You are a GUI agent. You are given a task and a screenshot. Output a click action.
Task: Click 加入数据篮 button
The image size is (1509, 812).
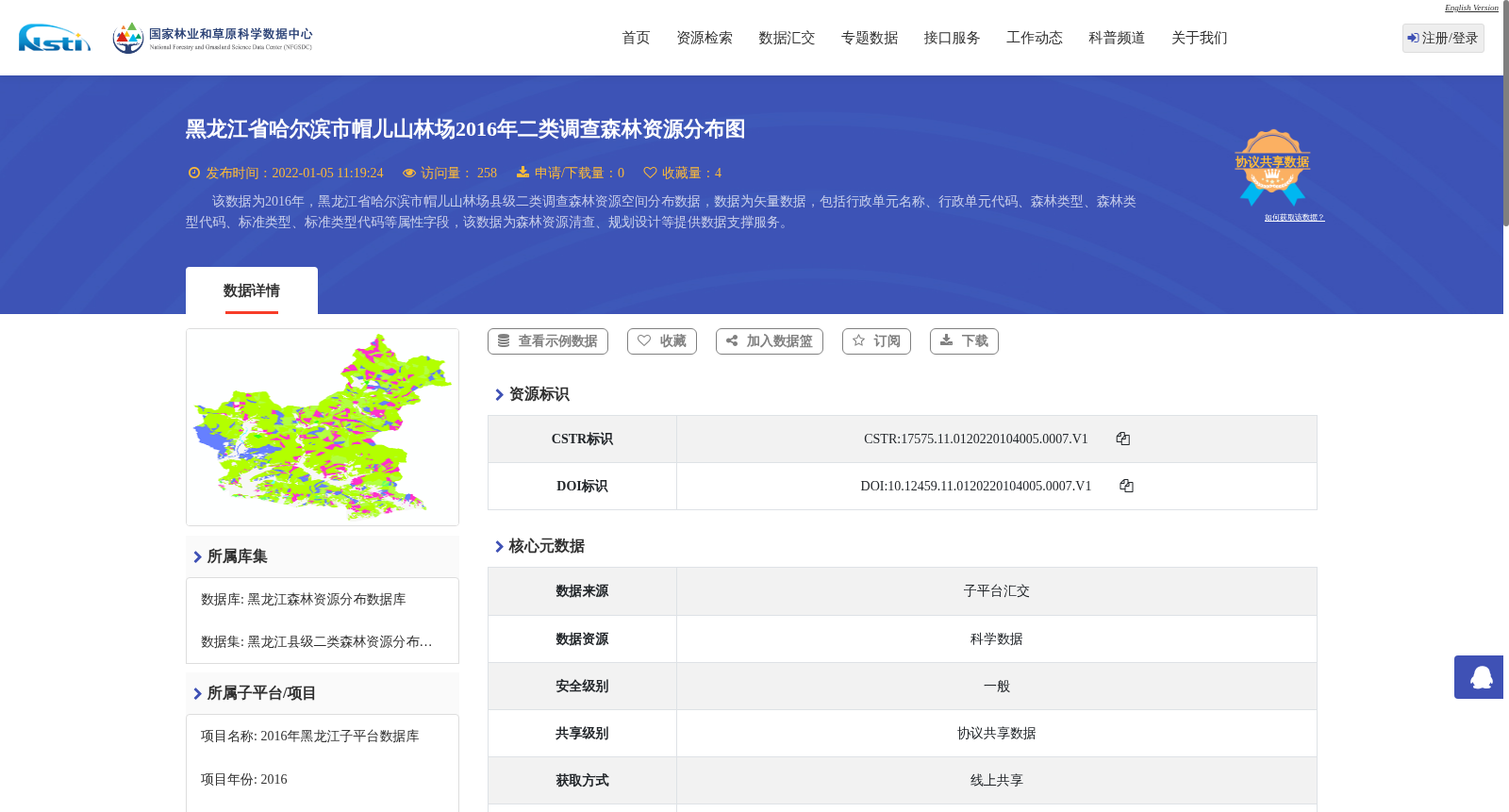770,341
